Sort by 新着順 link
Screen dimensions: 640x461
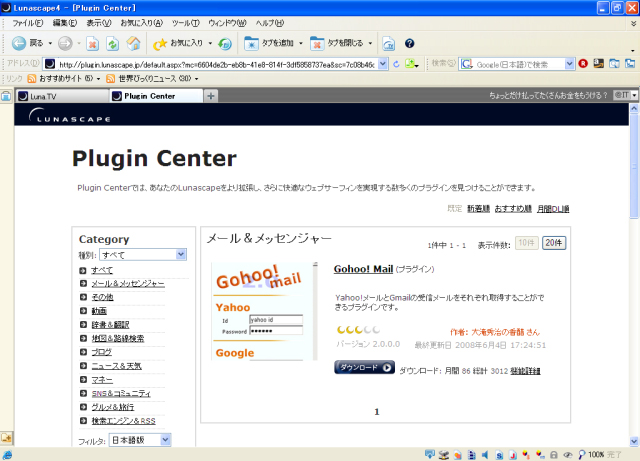[478, 209]
